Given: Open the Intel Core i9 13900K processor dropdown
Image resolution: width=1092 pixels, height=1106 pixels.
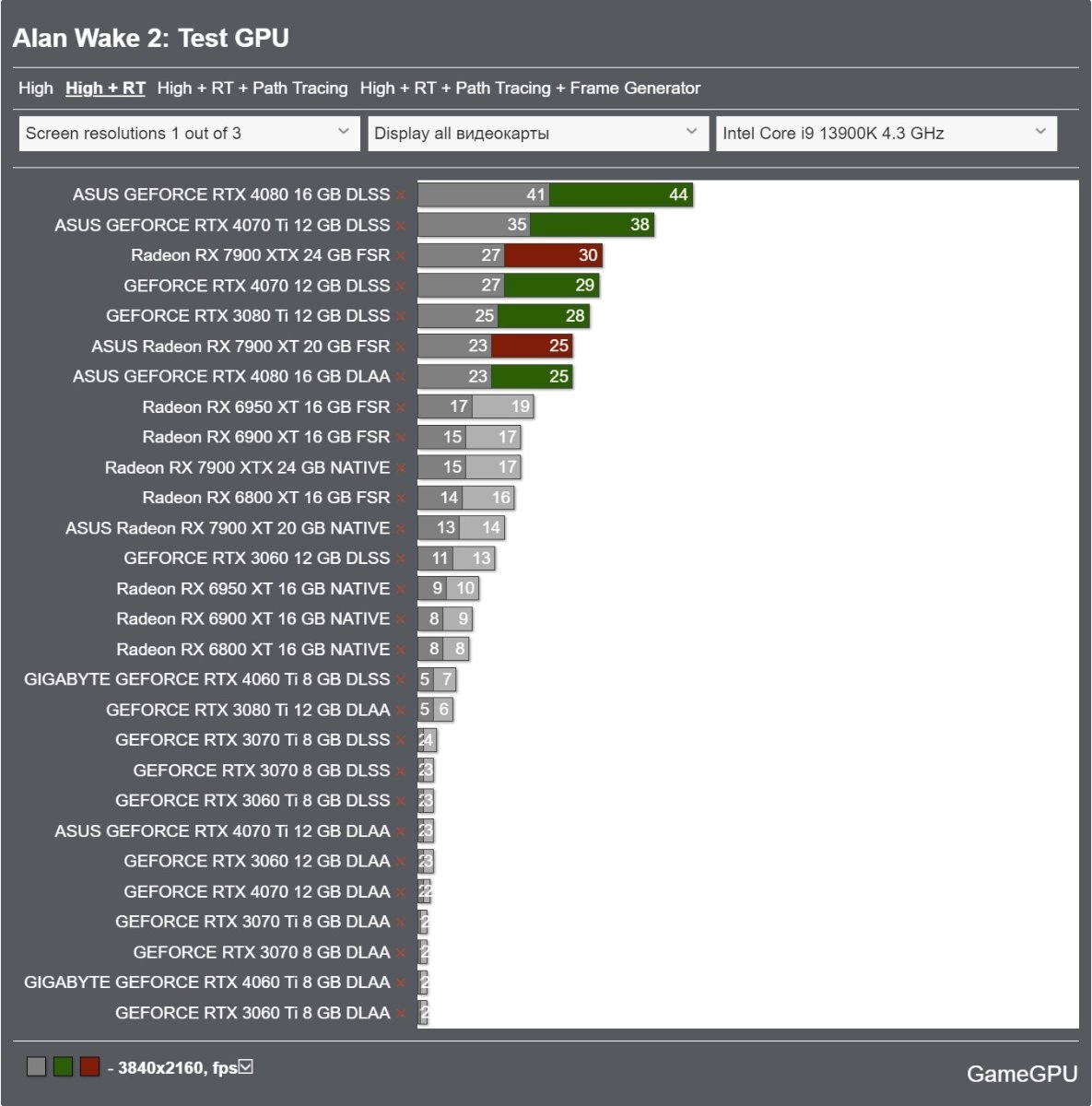Looking at the screenshot, I should point(887,134).
